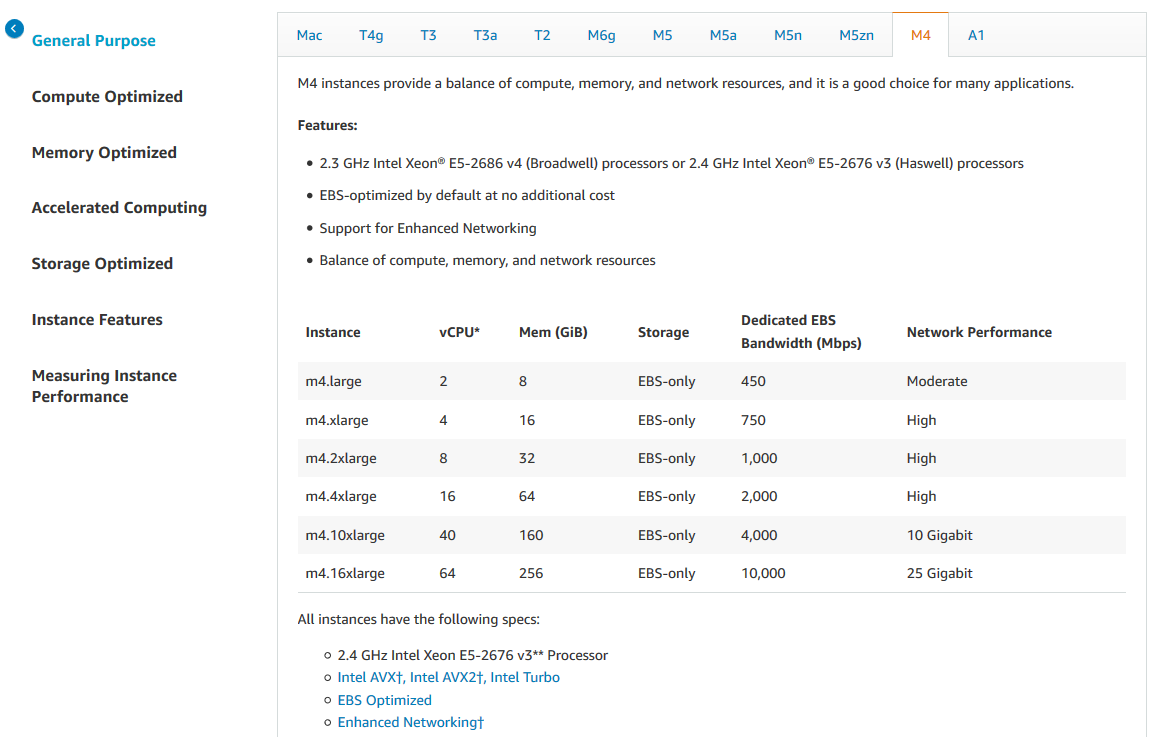The image size is (1150, 737).
Task: Show the T3a instance tab
Action: [x=485, y=35]
